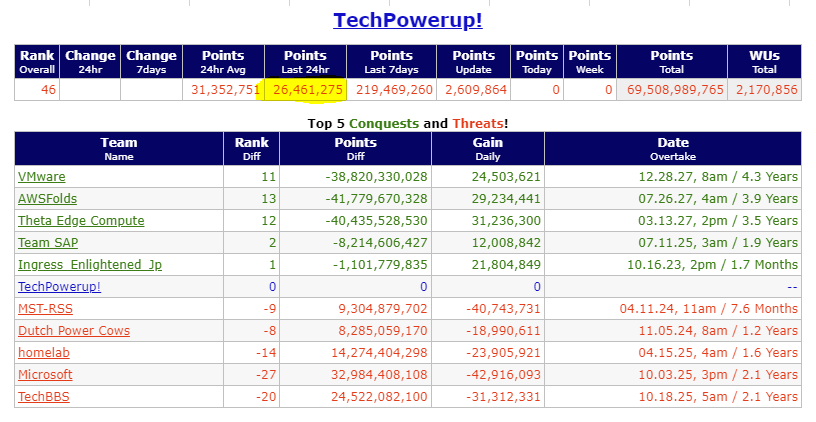
Task: Click the Change 7days column header
Action: click(x=151, y=62)
